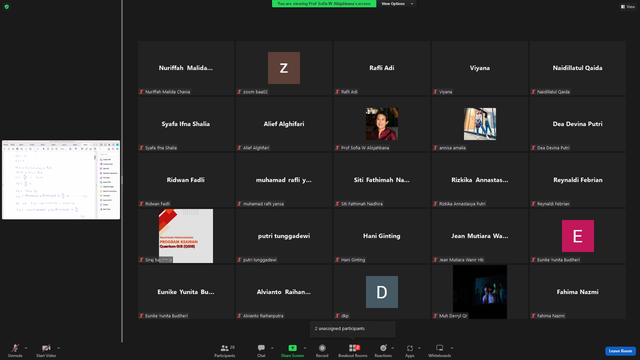Click muted mic icon on putri tunggadewi tile
640x360 pixels.
pyautogui.click(x=240, y=260)
